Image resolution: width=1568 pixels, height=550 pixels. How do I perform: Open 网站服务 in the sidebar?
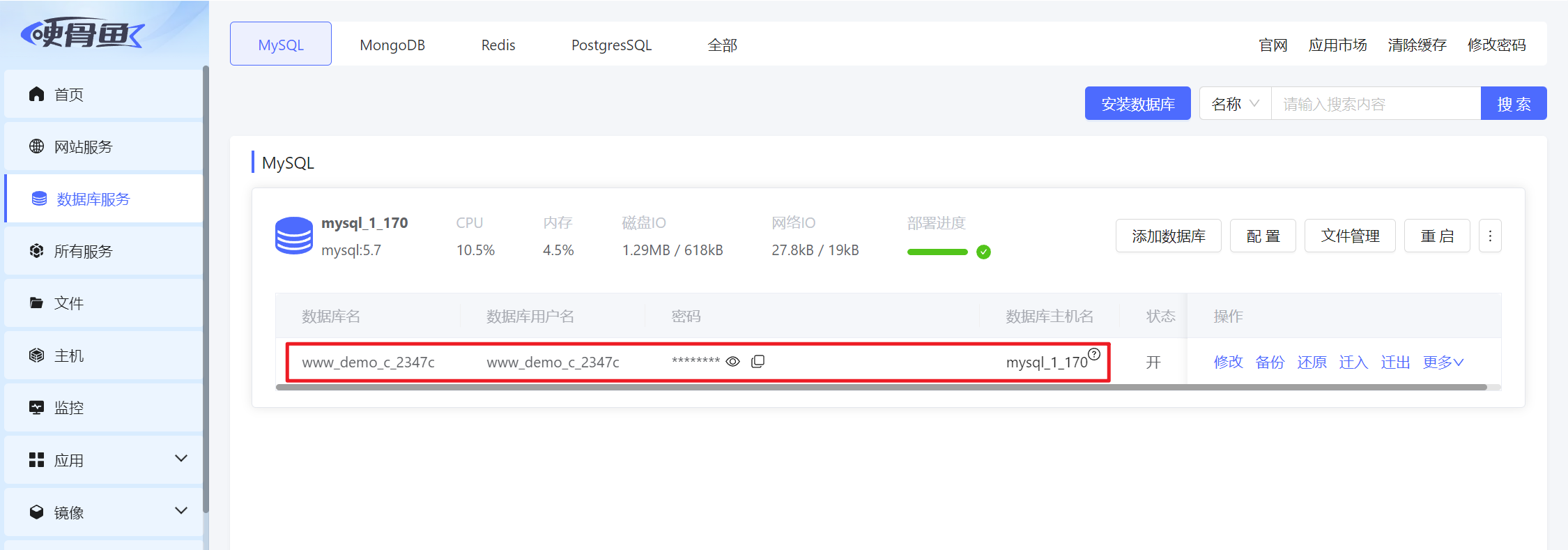coord(103,146)
